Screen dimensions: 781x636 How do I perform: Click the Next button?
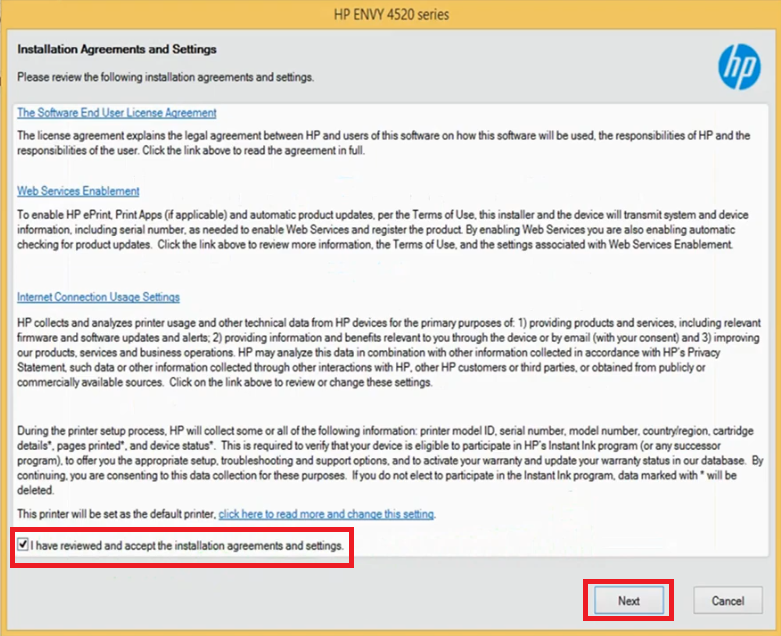pyautogui.click(x=629, y=600)
